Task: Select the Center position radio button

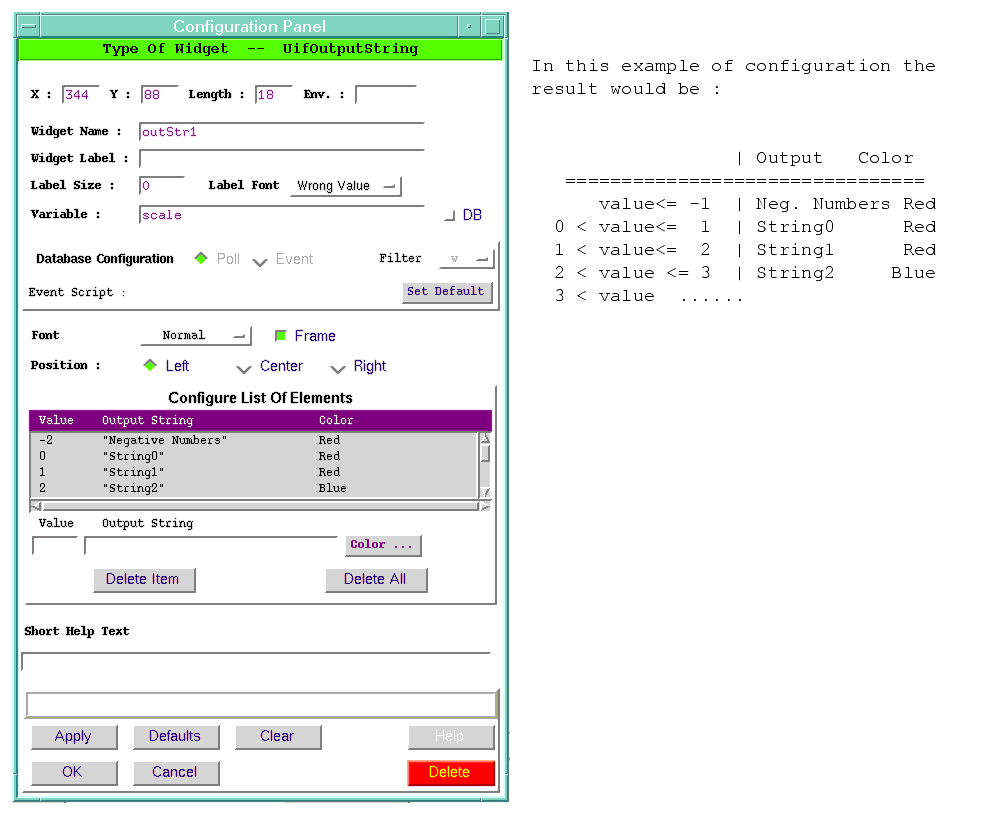Action: tap(243, 367)
